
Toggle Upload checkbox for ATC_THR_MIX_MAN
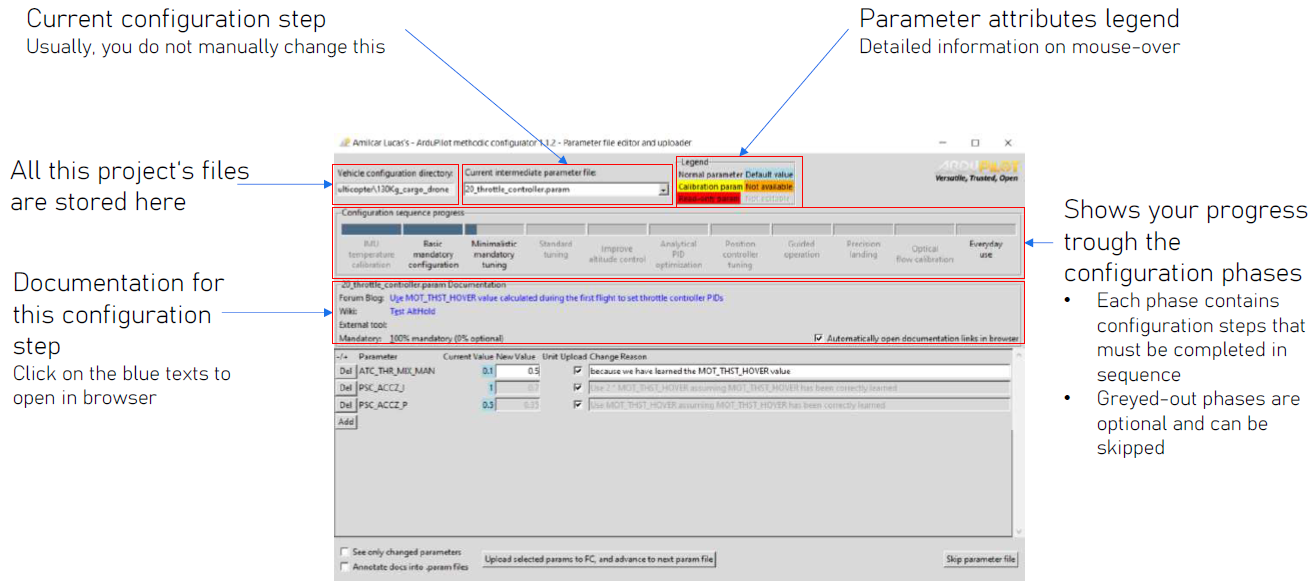tap(577, 371)
